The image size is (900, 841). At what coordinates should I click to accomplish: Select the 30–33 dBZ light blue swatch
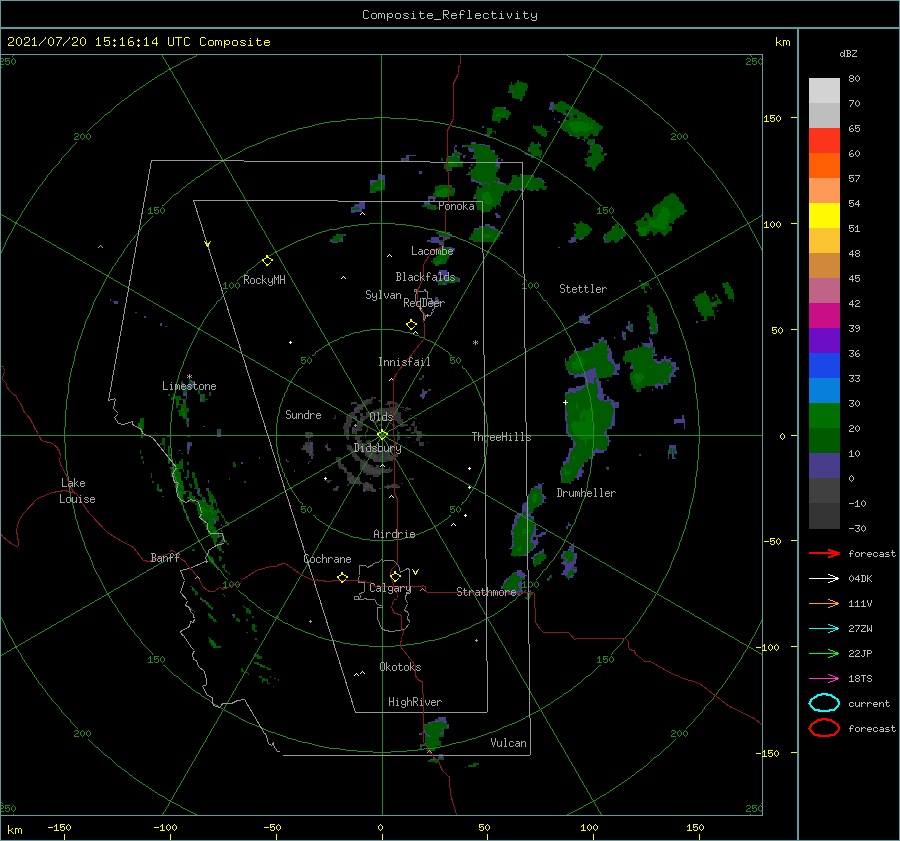point(824,390)
